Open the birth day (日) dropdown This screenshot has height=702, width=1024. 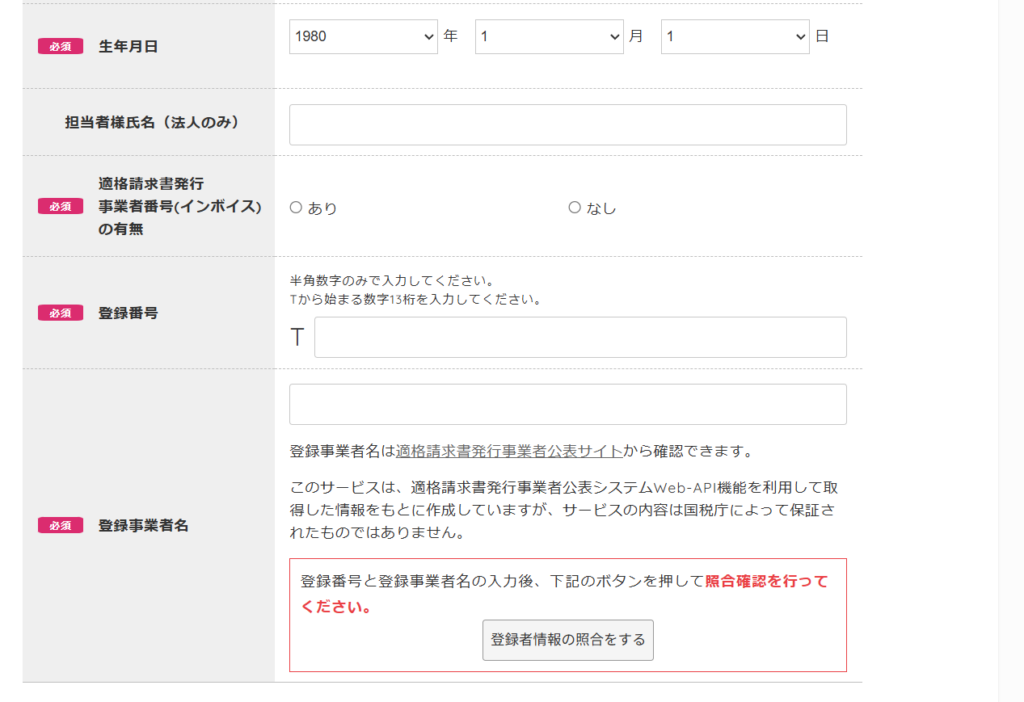tap(735, 37)
